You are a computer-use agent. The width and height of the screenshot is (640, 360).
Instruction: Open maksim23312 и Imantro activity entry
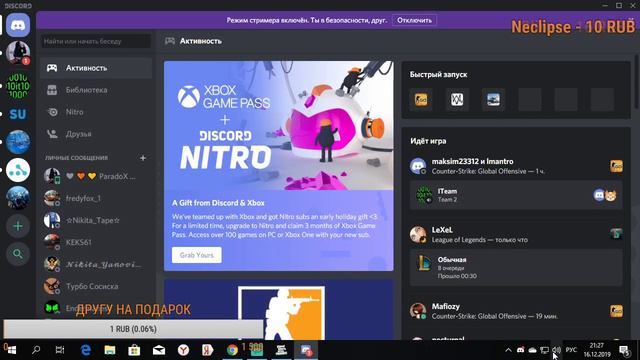pos(516,166)
